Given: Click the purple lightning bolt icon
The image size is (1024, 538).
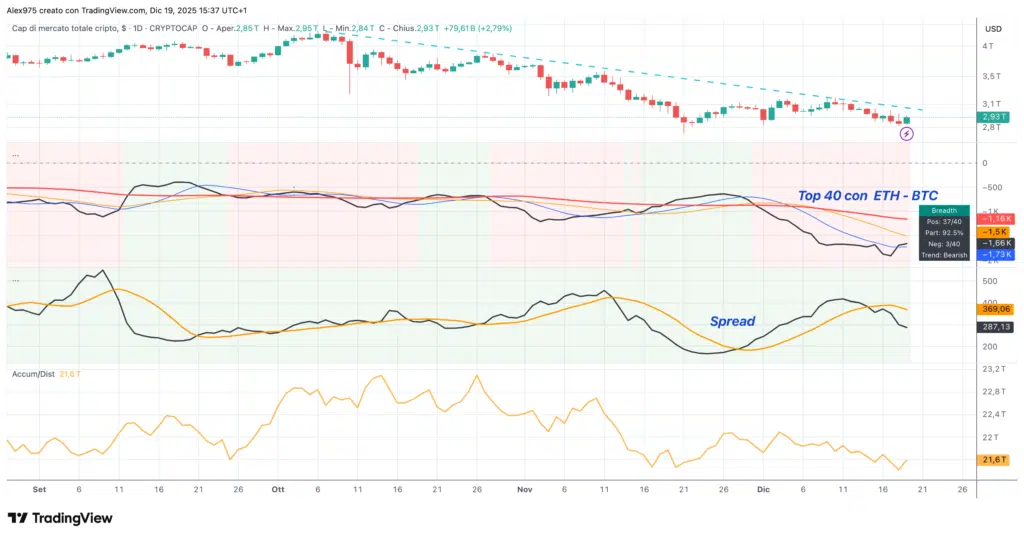Looking at the screenshot, I should click(906, 133).
